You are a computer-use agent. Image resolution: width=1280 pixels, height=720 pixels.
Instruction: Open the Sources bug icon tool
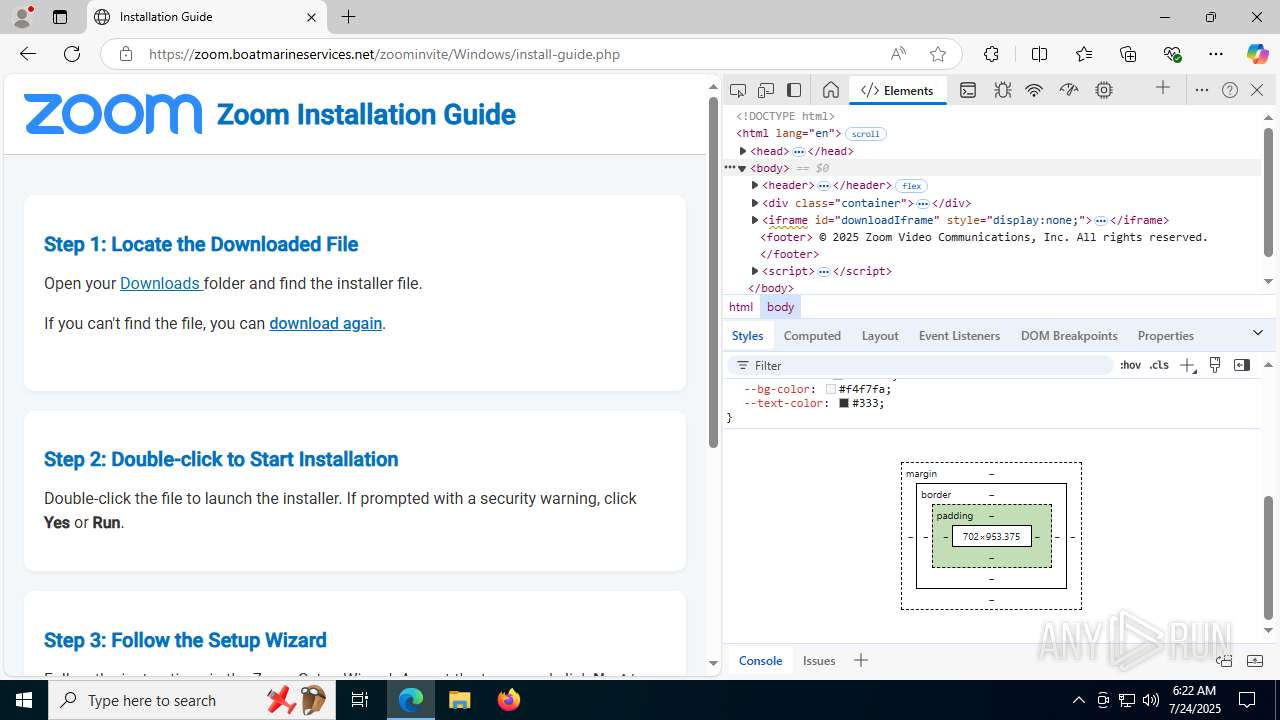[x=1002, y=90]
